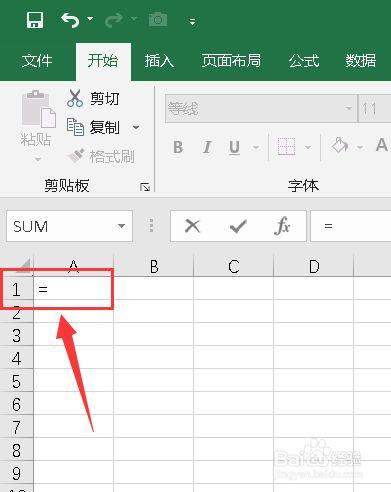
Task: Open the 复制 dropdown arrow
Action: pos(136,127)
